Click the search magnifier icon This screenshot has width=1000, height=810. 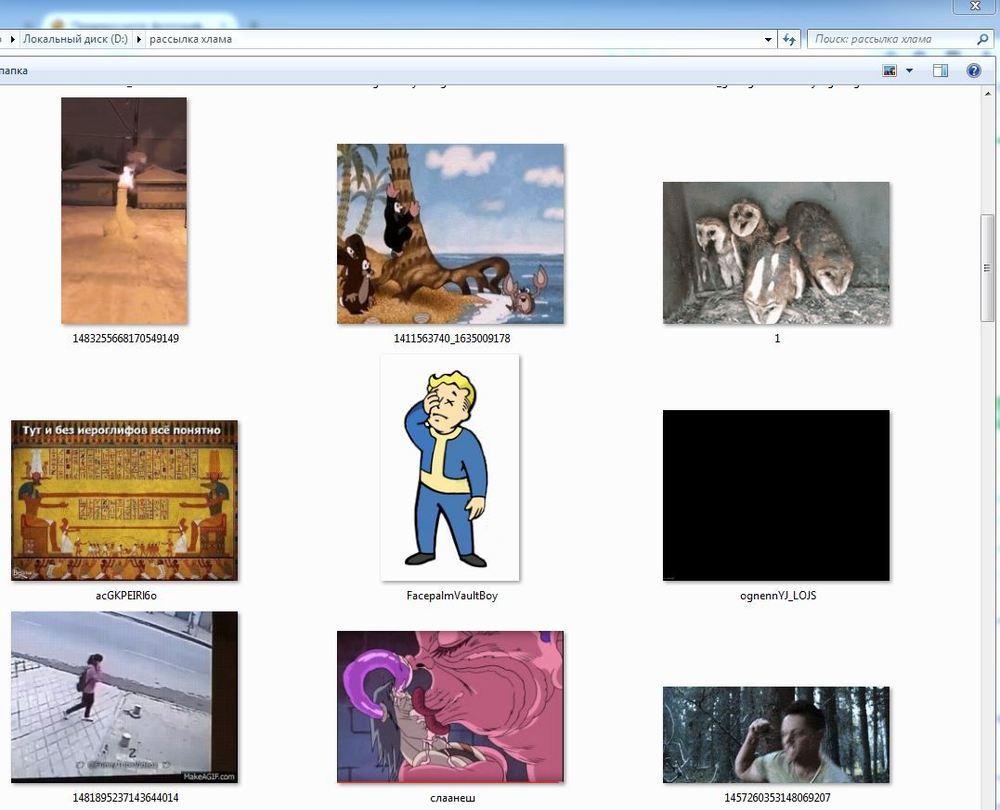coord(982,40)
